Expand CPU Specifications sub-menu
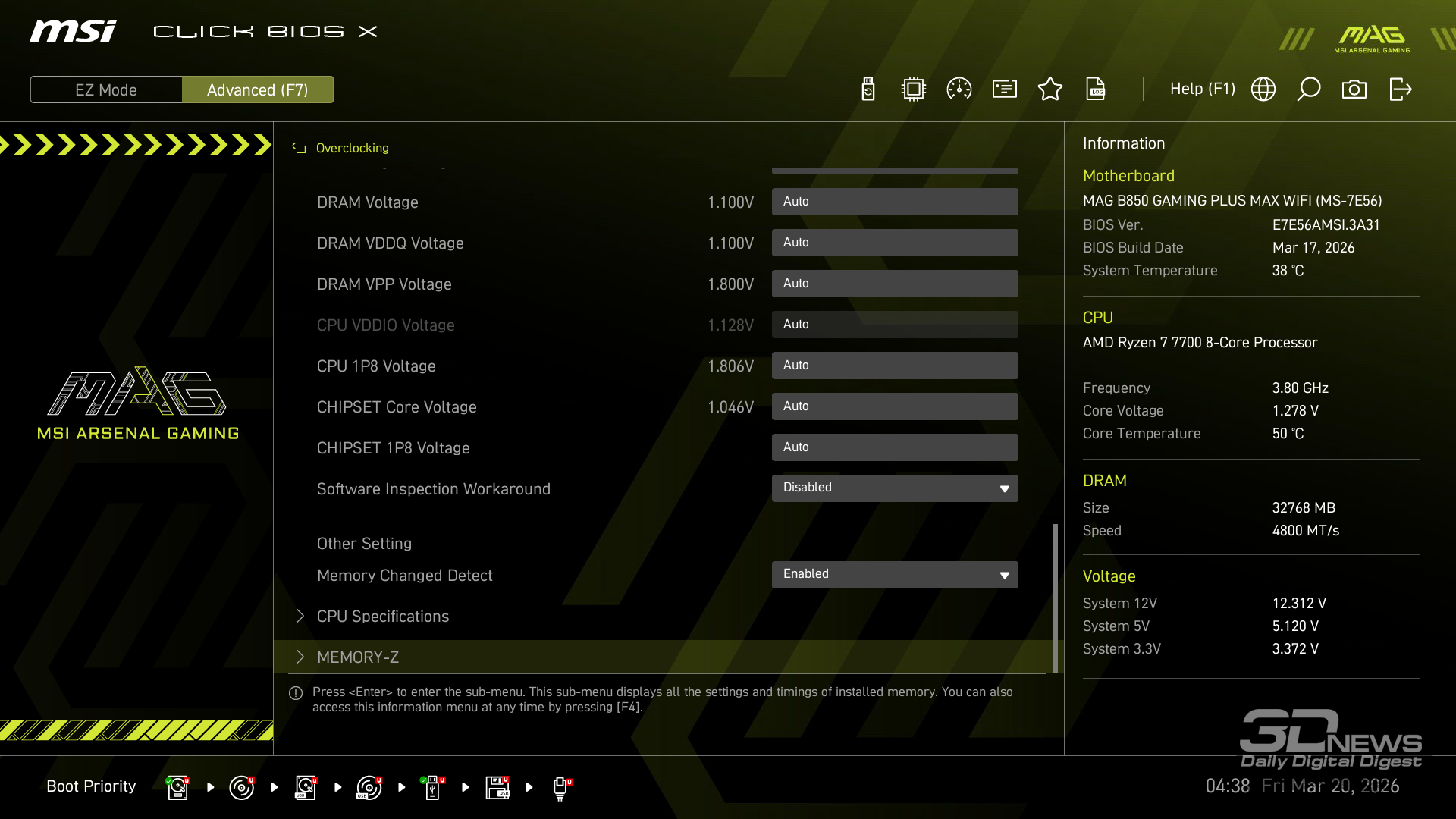 (383, 617)
